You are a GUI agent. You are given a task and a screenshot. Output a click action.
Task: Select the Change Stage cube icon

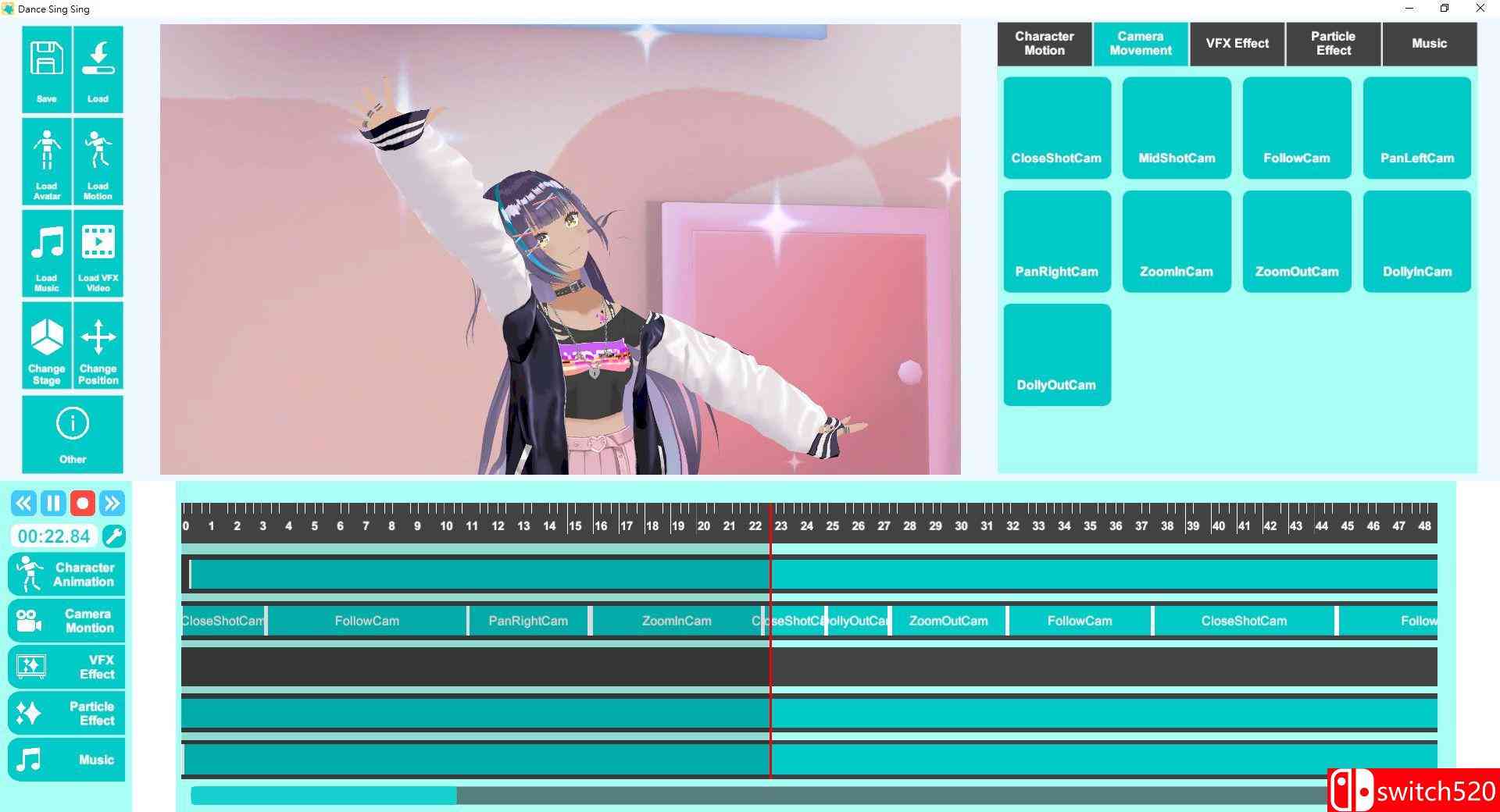[x=47, y=337]
